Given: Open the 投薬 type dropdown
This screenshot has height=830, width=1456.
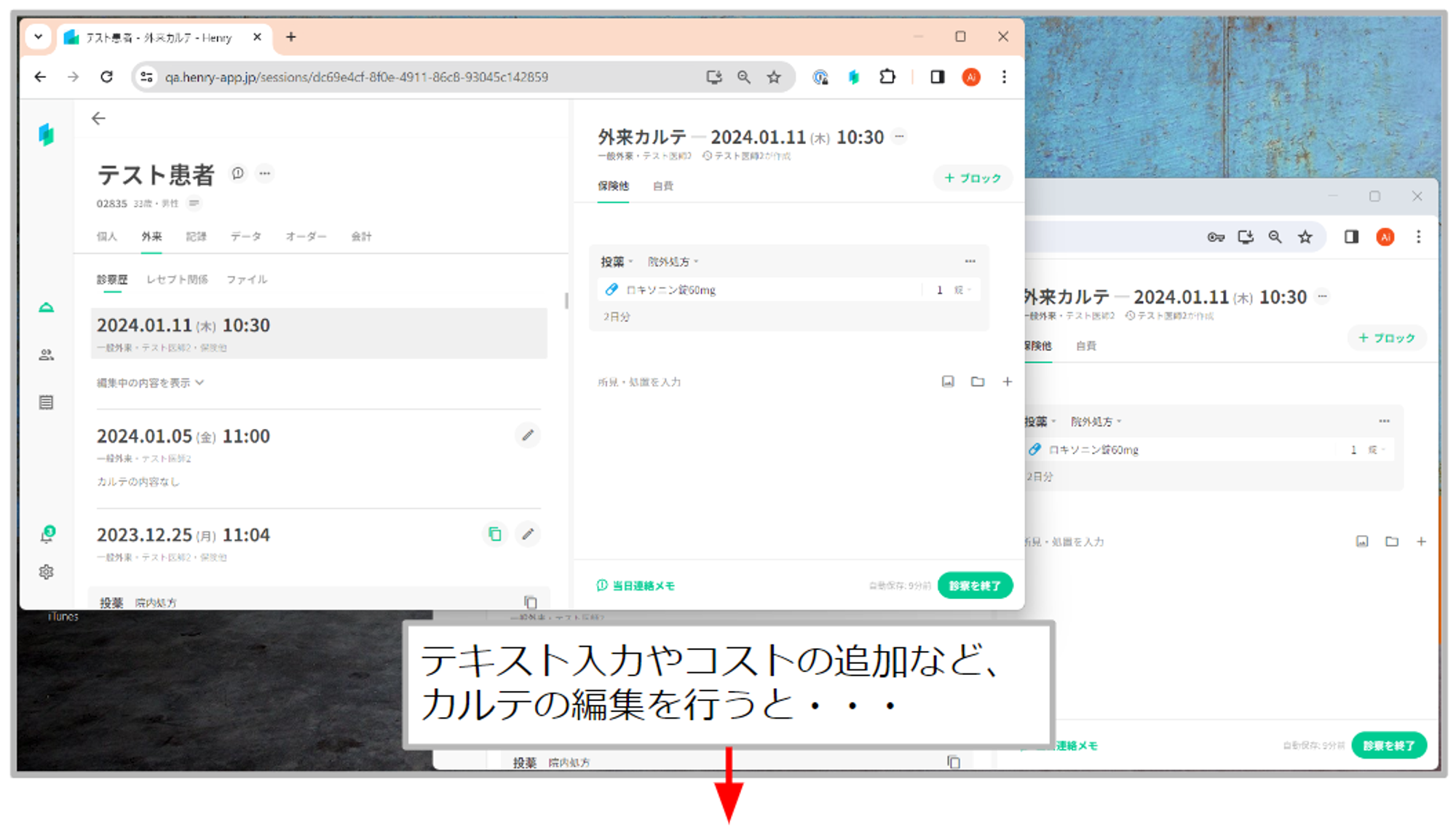Looking at the screenshot, I should [x=617, y=261].
